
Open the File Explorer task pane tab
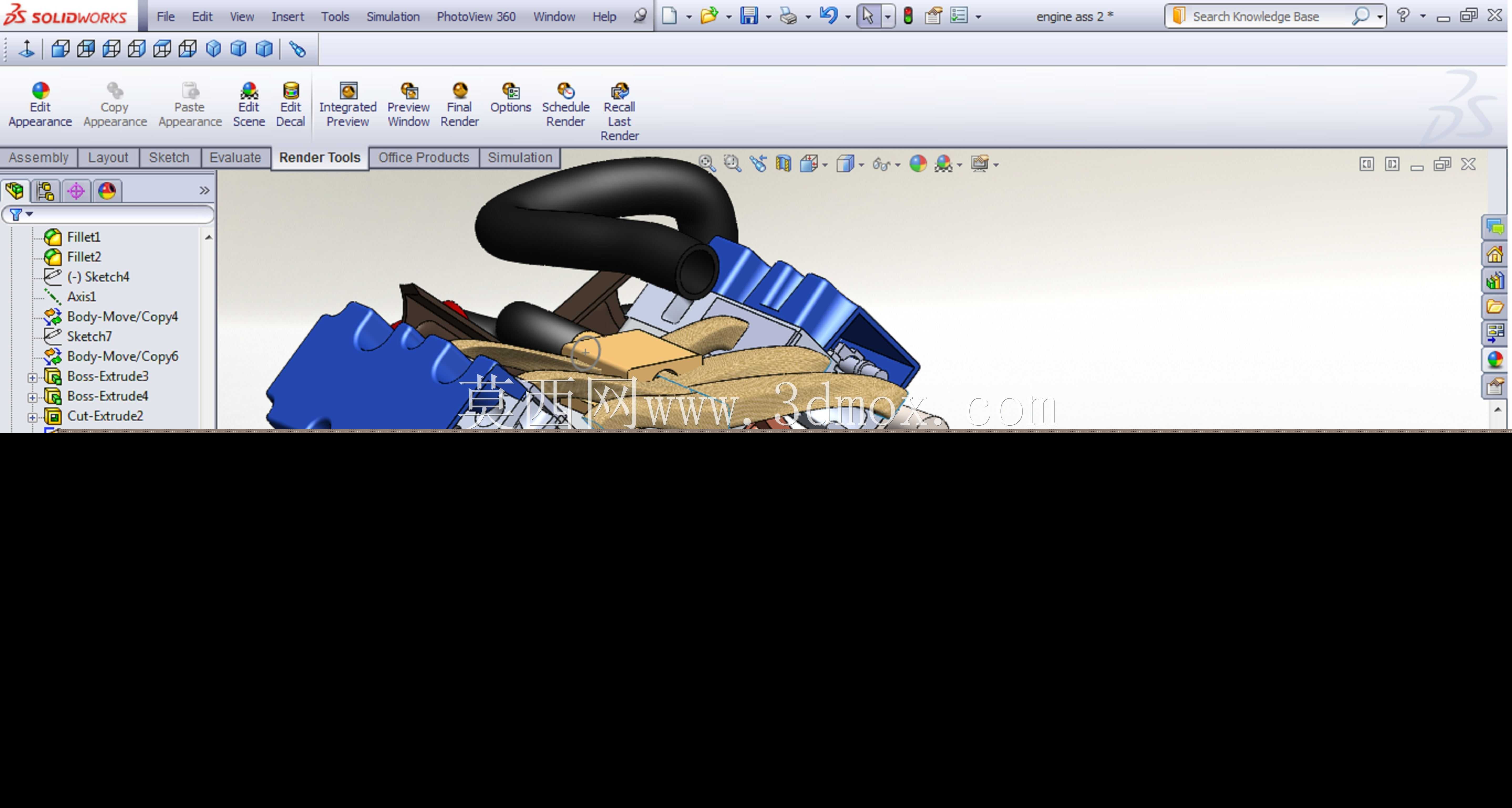click(x=1494, y=306)
